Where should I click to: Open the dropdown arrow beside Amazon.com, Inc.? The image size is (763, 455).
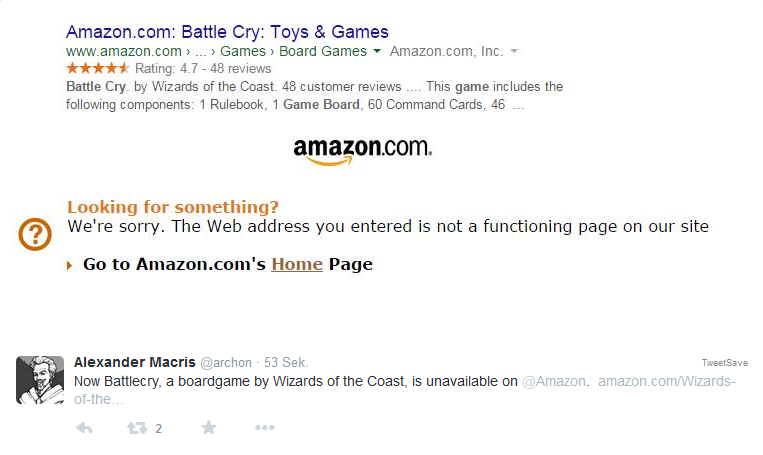point(514,51)
